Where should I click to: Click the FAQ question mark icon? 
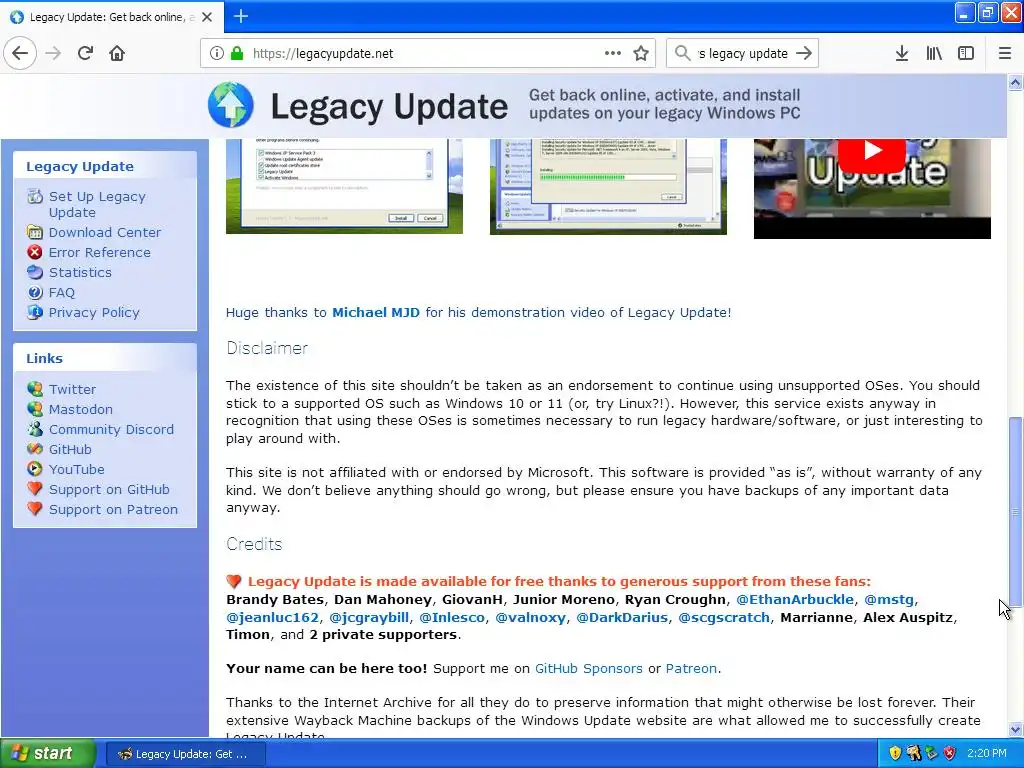pyautogui.click(x=35, y=293)
